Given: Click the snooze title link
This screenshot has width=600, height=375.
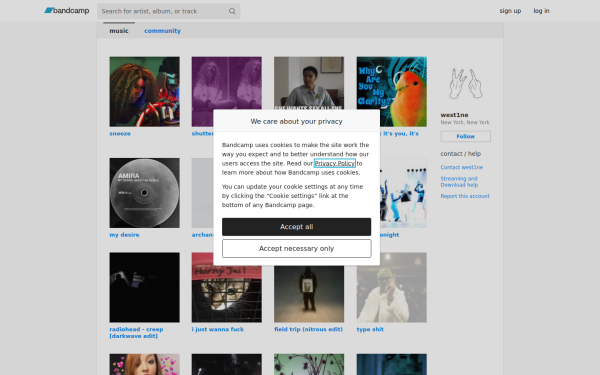Looking at the screenshot, I should pos(120,134).
